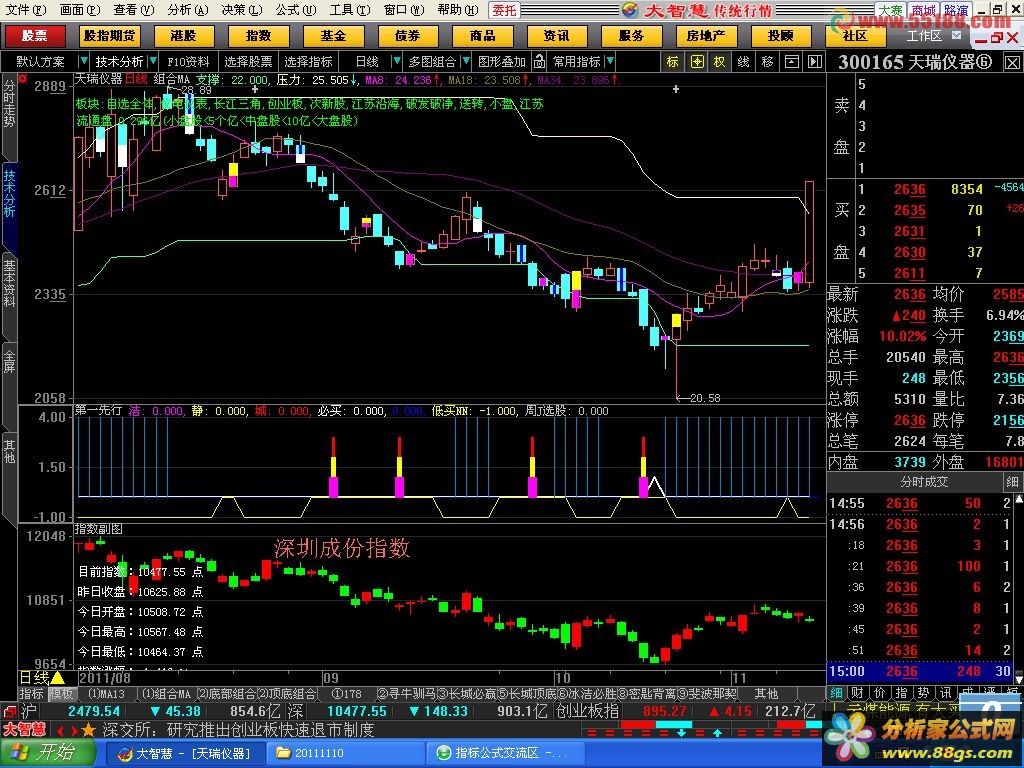Viewport: 1024px width, 768px height.
Task: Open the 常用指标 dropdown arrow
Action: tap(610, 61)
